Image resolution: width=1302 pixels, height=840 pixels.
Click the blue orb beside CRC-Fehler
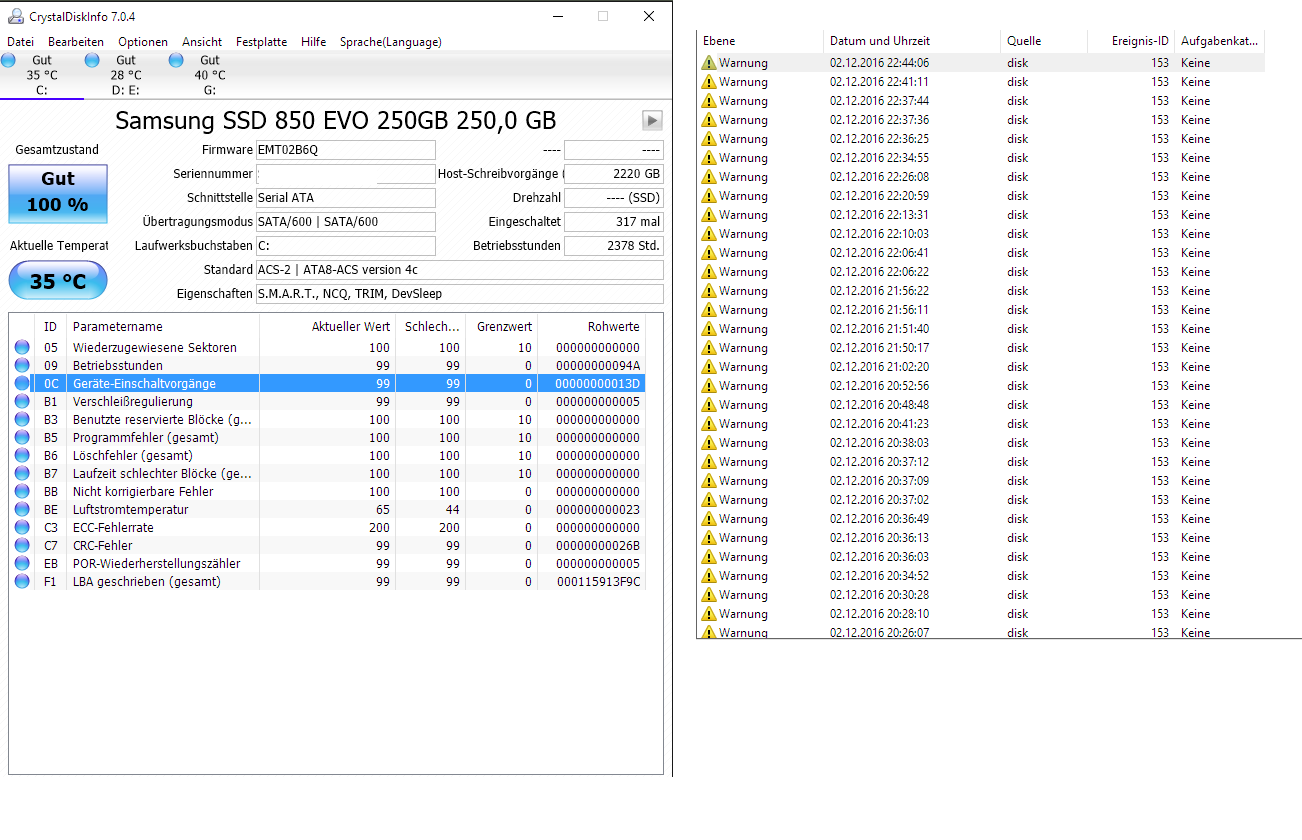22,546
